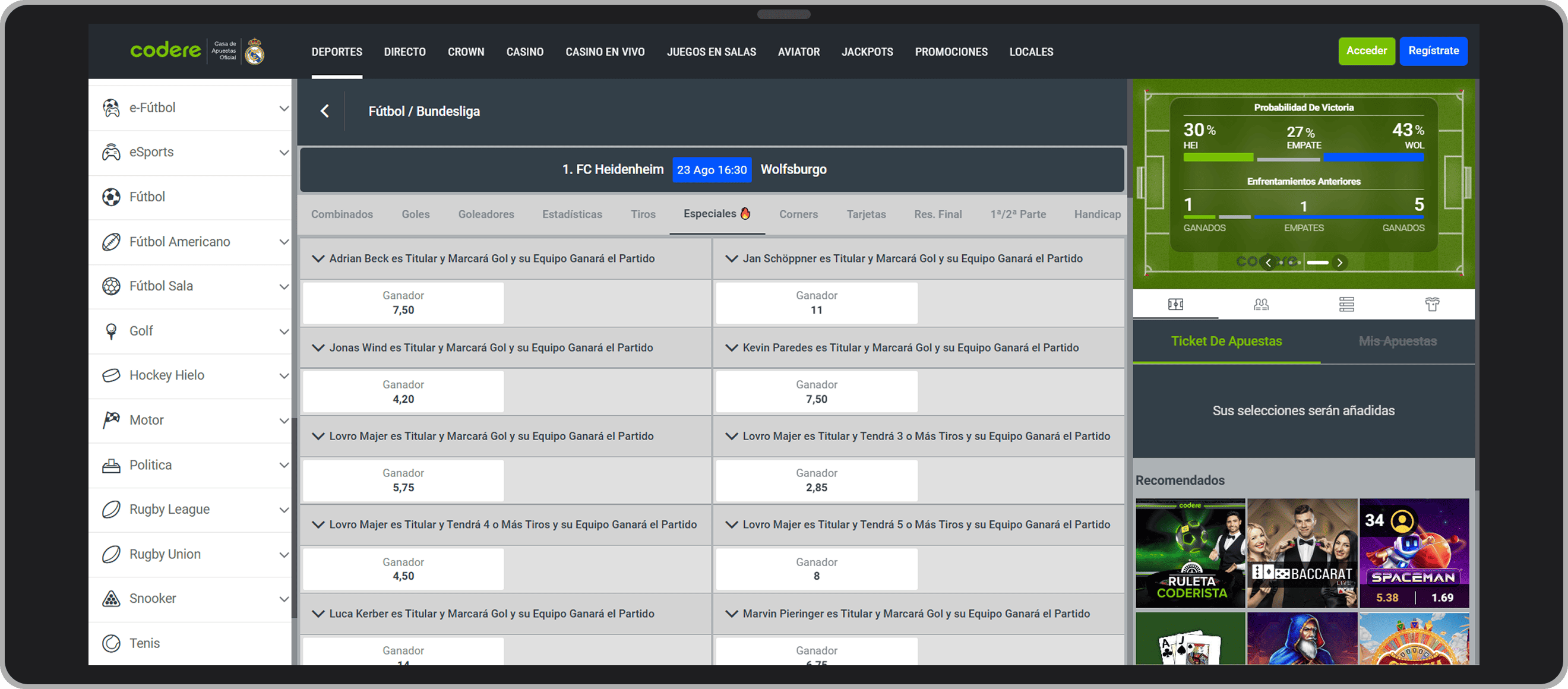Switch to the Tarjetas tab

866,214
